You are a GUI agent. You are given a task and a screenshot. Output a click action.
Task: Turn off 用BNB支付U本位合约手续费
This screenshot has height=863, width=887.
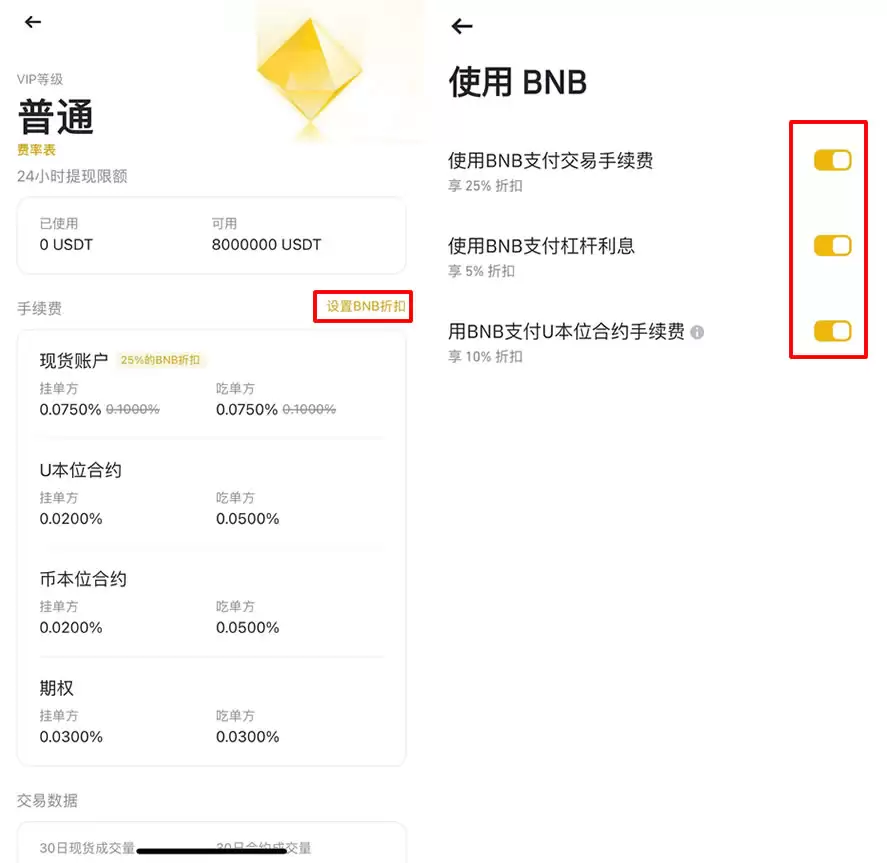(830, 330)
